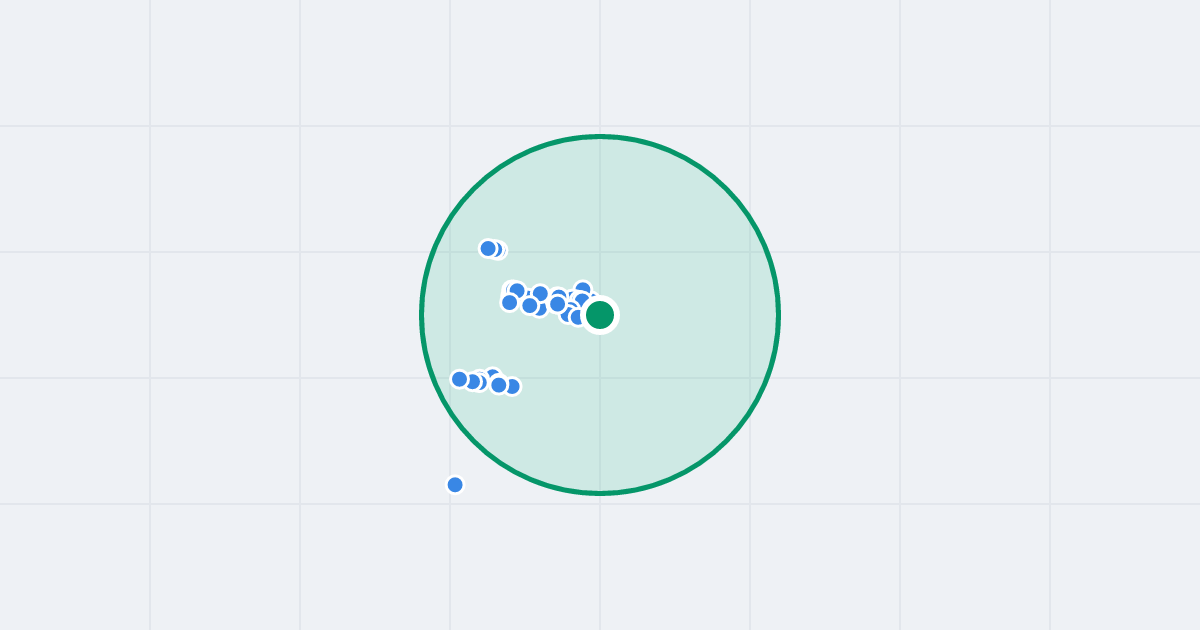Click the highest blue dot just above the green marker

[583, 289]
